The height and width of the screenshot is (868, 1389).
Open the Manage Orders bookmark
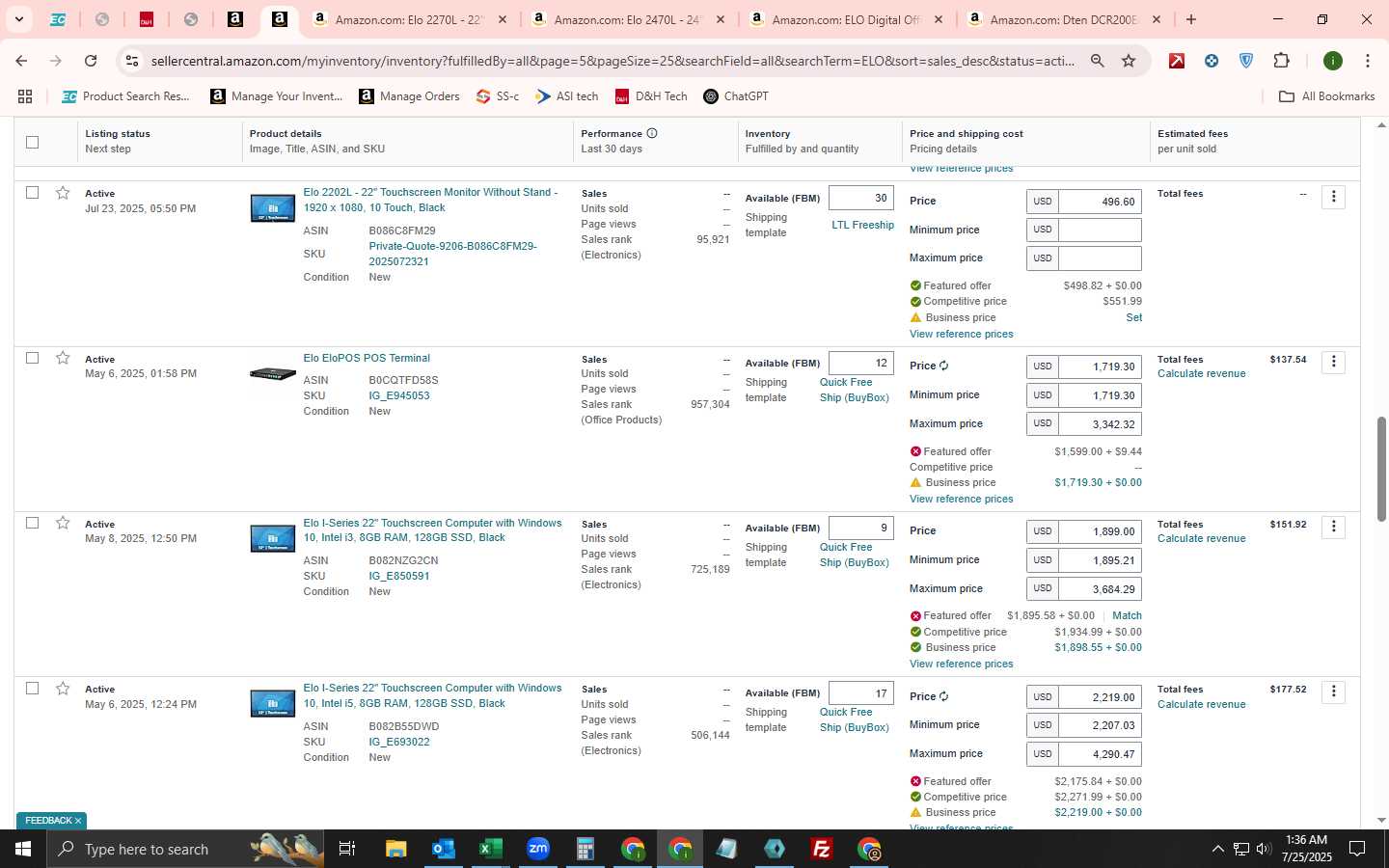tap(409, 96)
